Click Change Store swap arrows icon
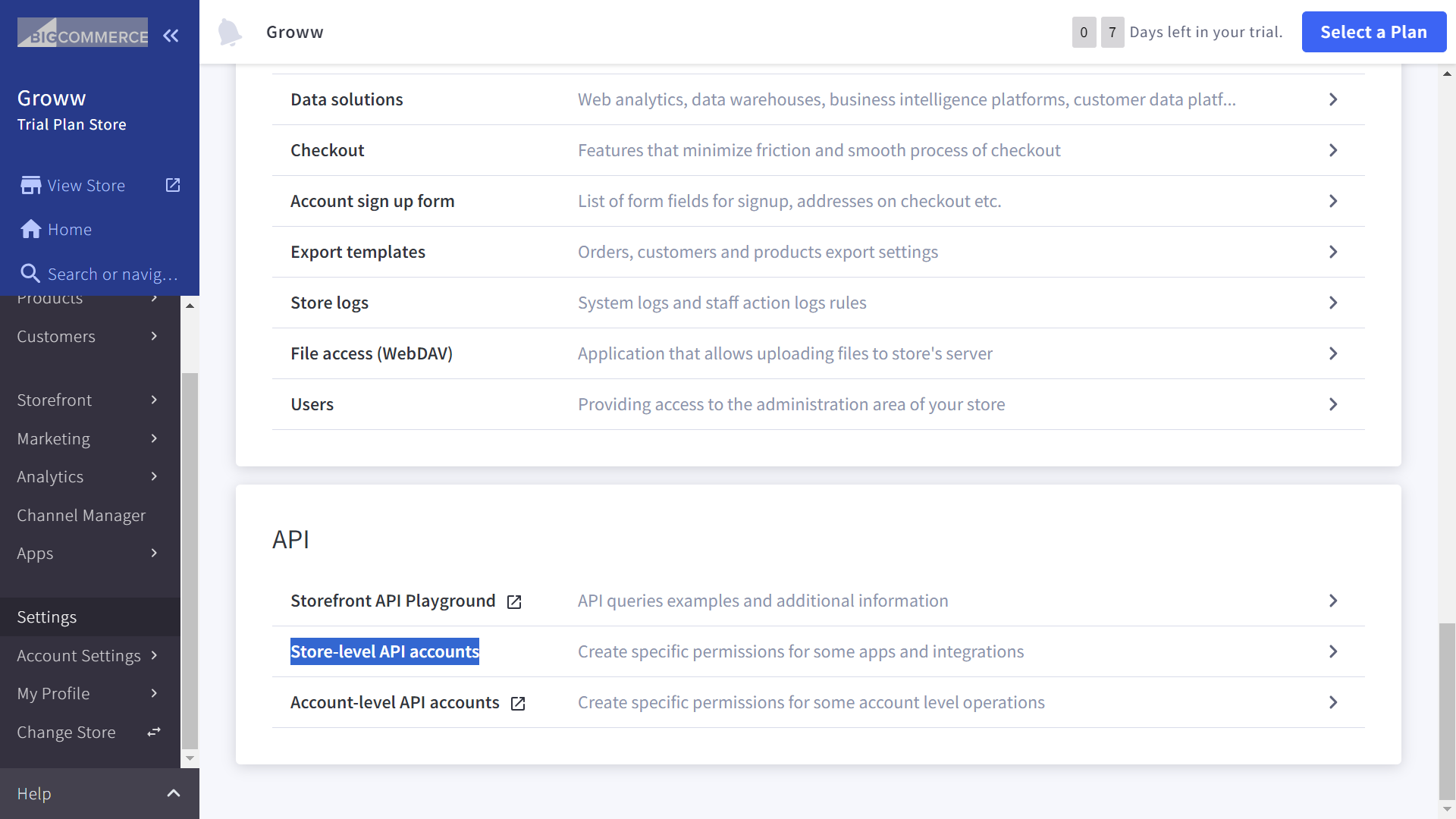The image size is (1456, 819). click(x=154, y=732)
